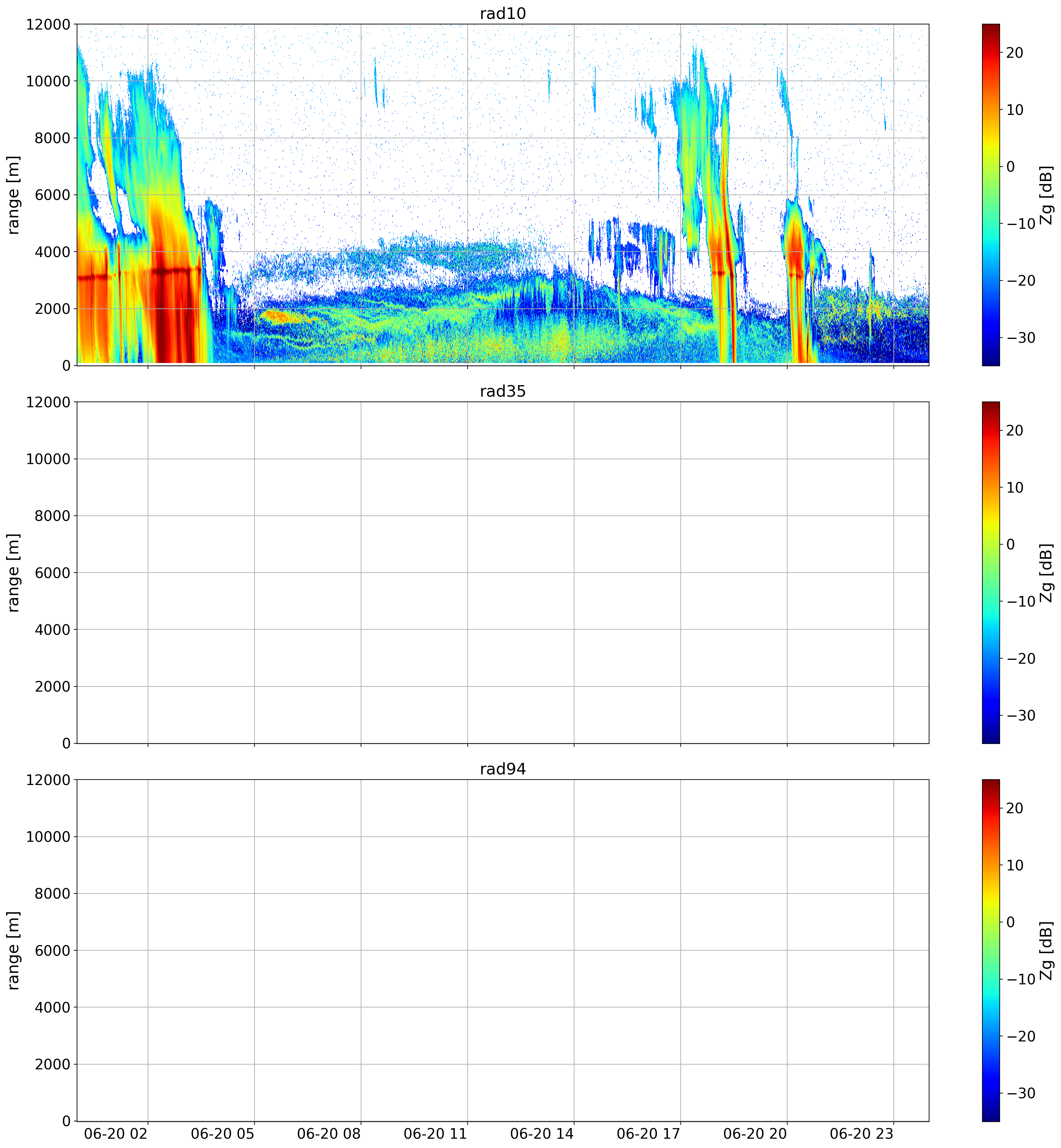Click the −30 tick on rad10 colorbar
Screen dimensions: 1061x1148
1022,338
